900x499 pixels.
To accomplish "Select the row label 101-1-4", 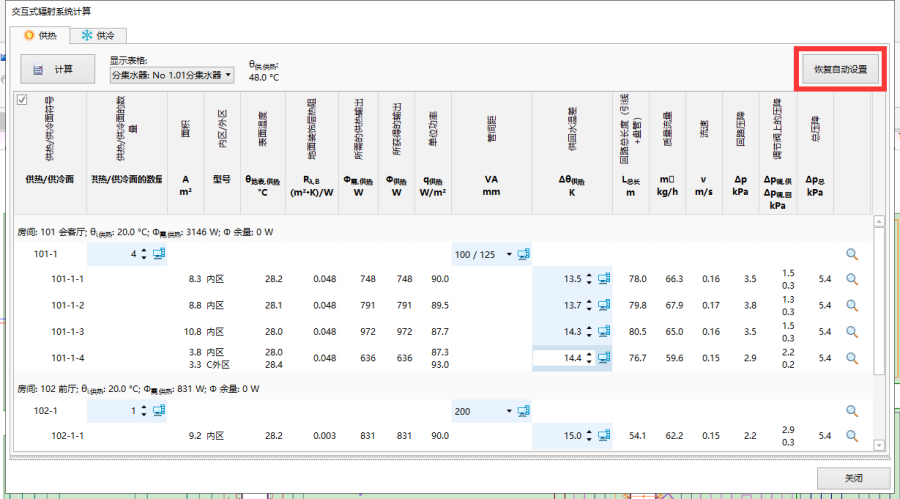I will click(x=68, y=358).
